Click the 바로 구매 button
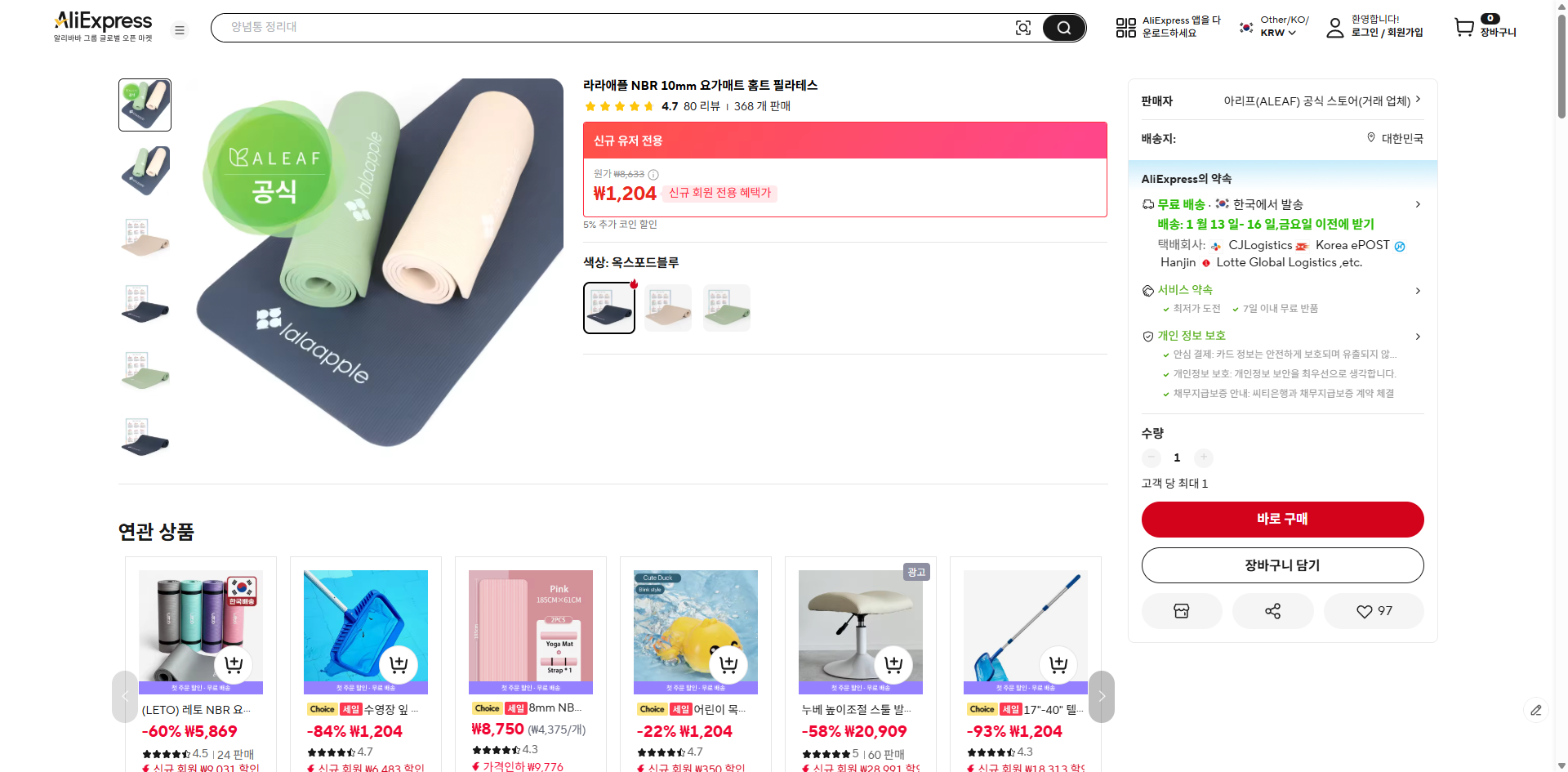 pos(1282,520)
